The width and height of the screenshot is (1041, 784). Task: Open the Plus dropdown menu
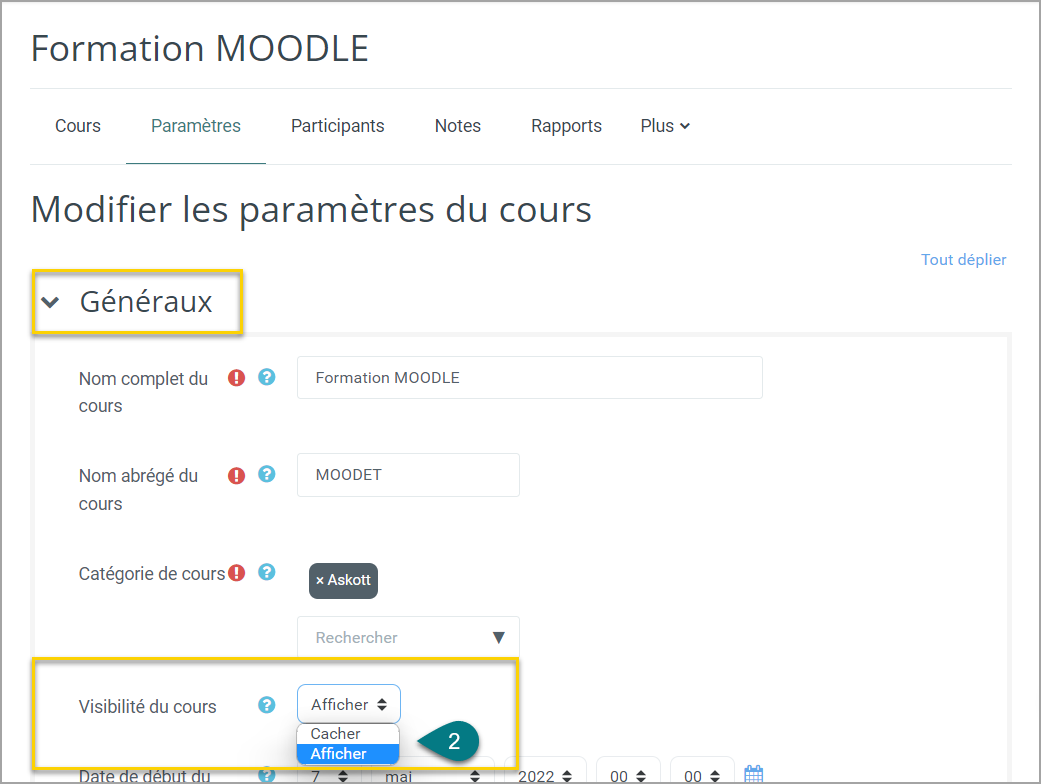pyautogui.click(x=665, y=126)
